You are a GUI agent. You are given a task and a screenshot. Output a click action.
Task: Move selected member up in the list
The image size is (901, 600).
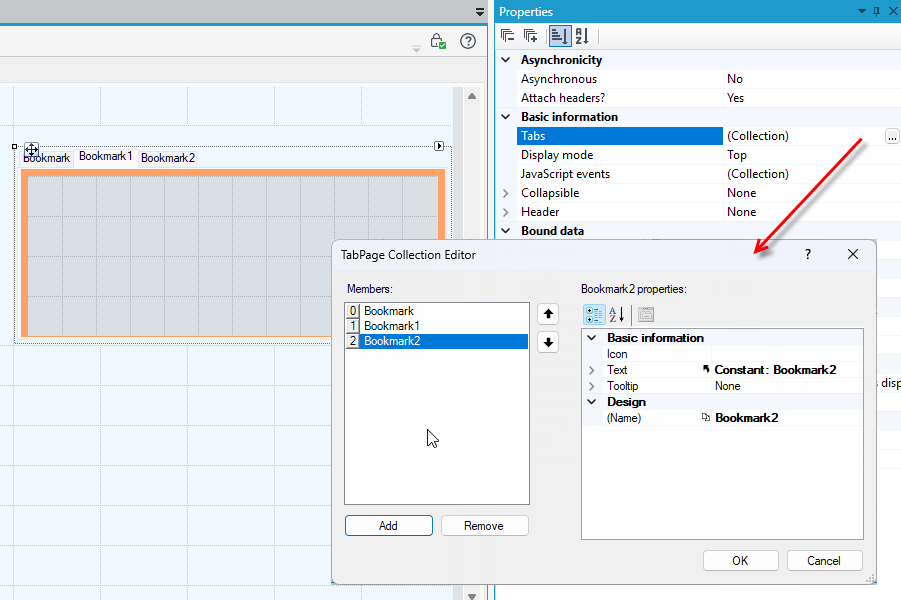tap(548, 314)
